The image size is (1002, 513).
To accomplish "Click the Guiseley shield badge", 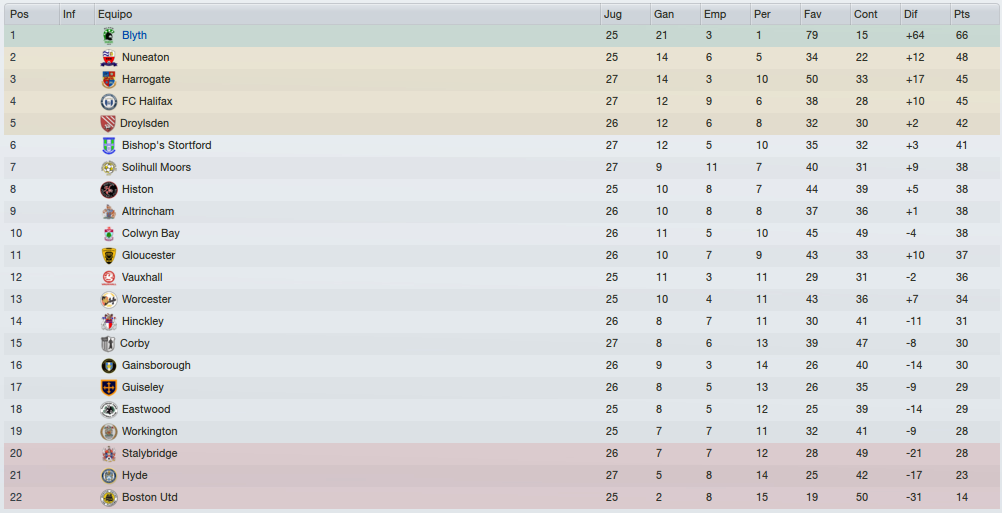I will point(109,387).
